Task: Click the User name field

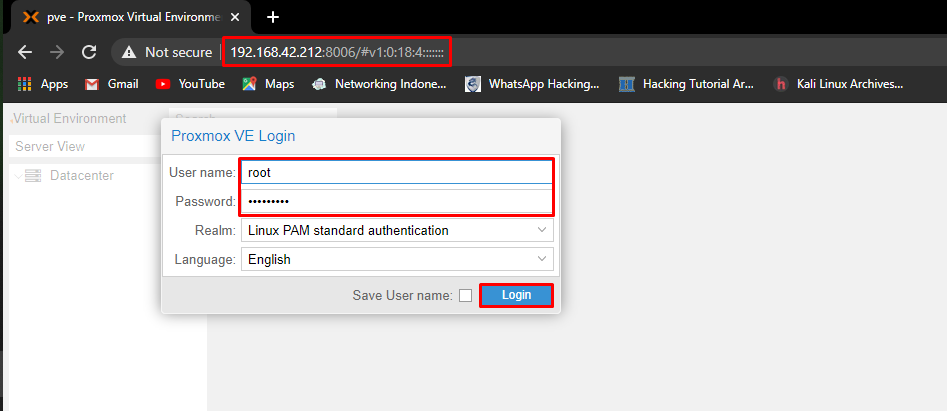Action: pyautogui.click(x=397, y=172)
